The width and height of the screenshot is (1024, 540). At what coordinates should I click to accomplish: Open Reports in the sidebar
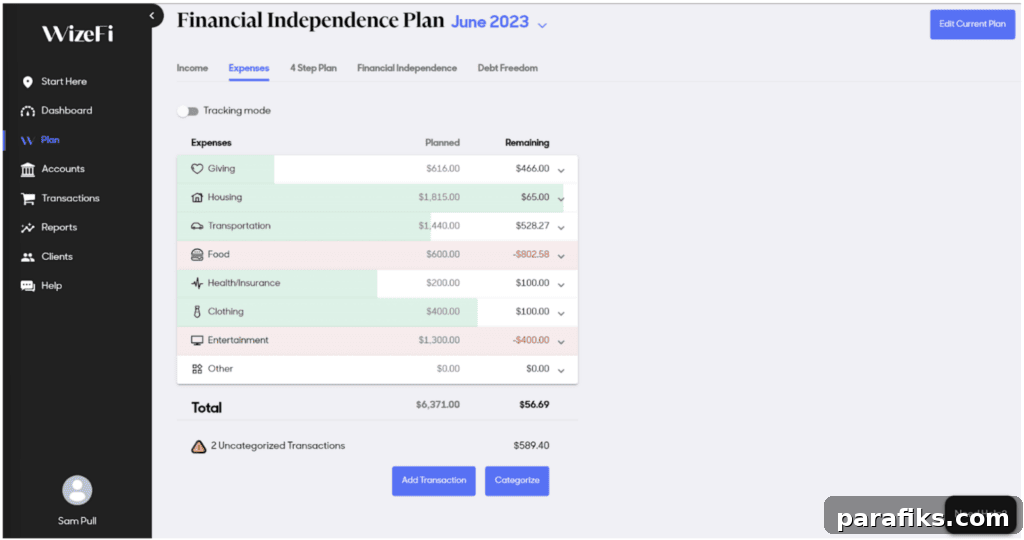(59, 228)
